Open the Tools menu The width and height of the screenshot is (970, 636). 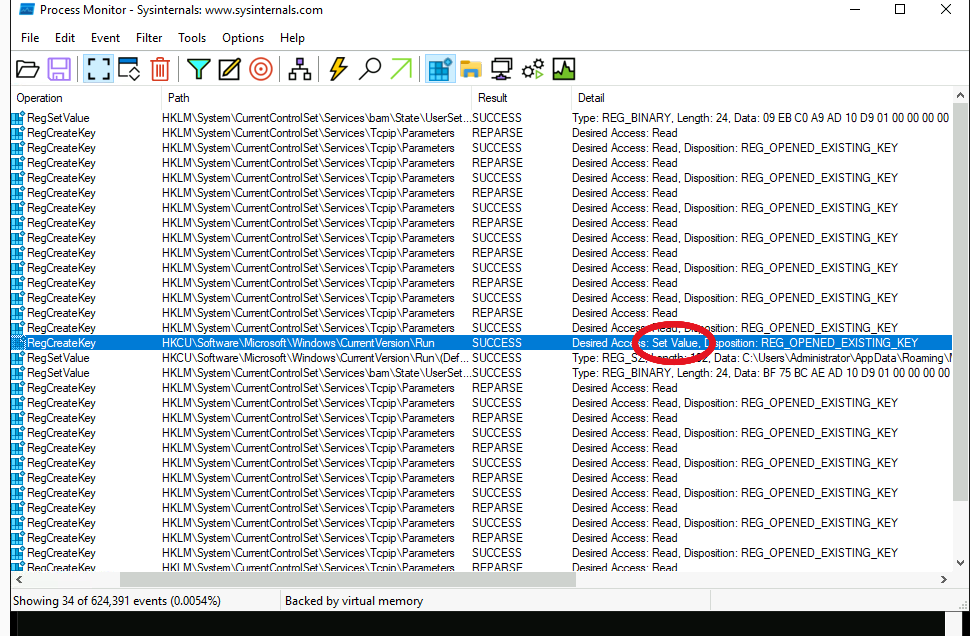[x=192, y=38]
